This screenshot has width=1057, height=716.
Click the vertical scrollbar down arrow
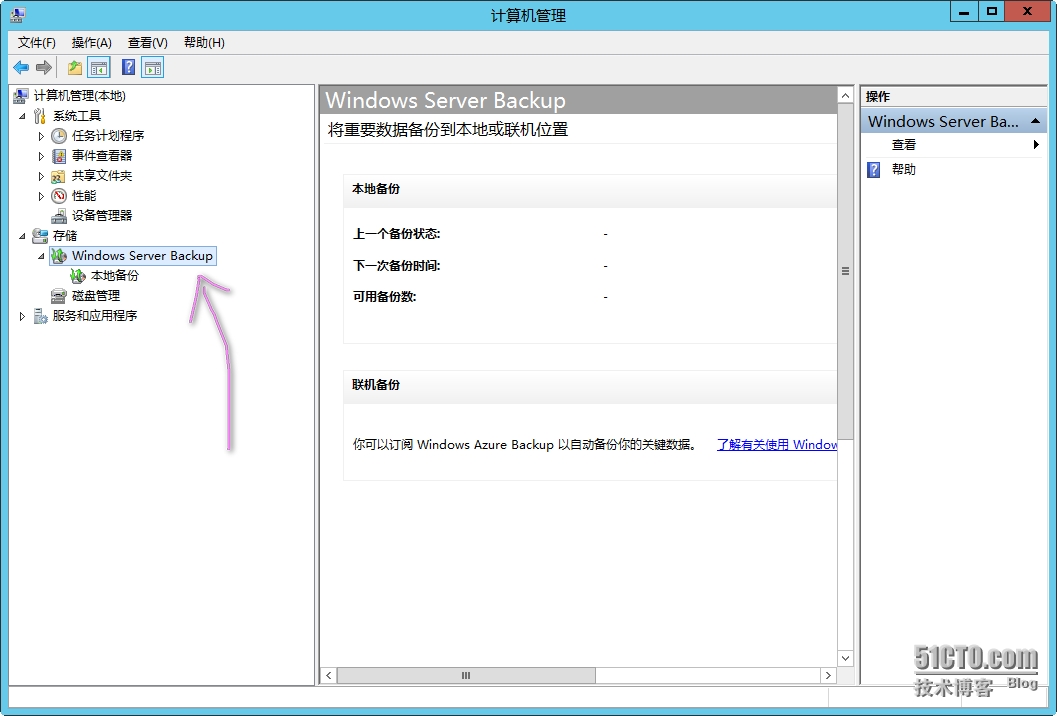pos(845,658)
